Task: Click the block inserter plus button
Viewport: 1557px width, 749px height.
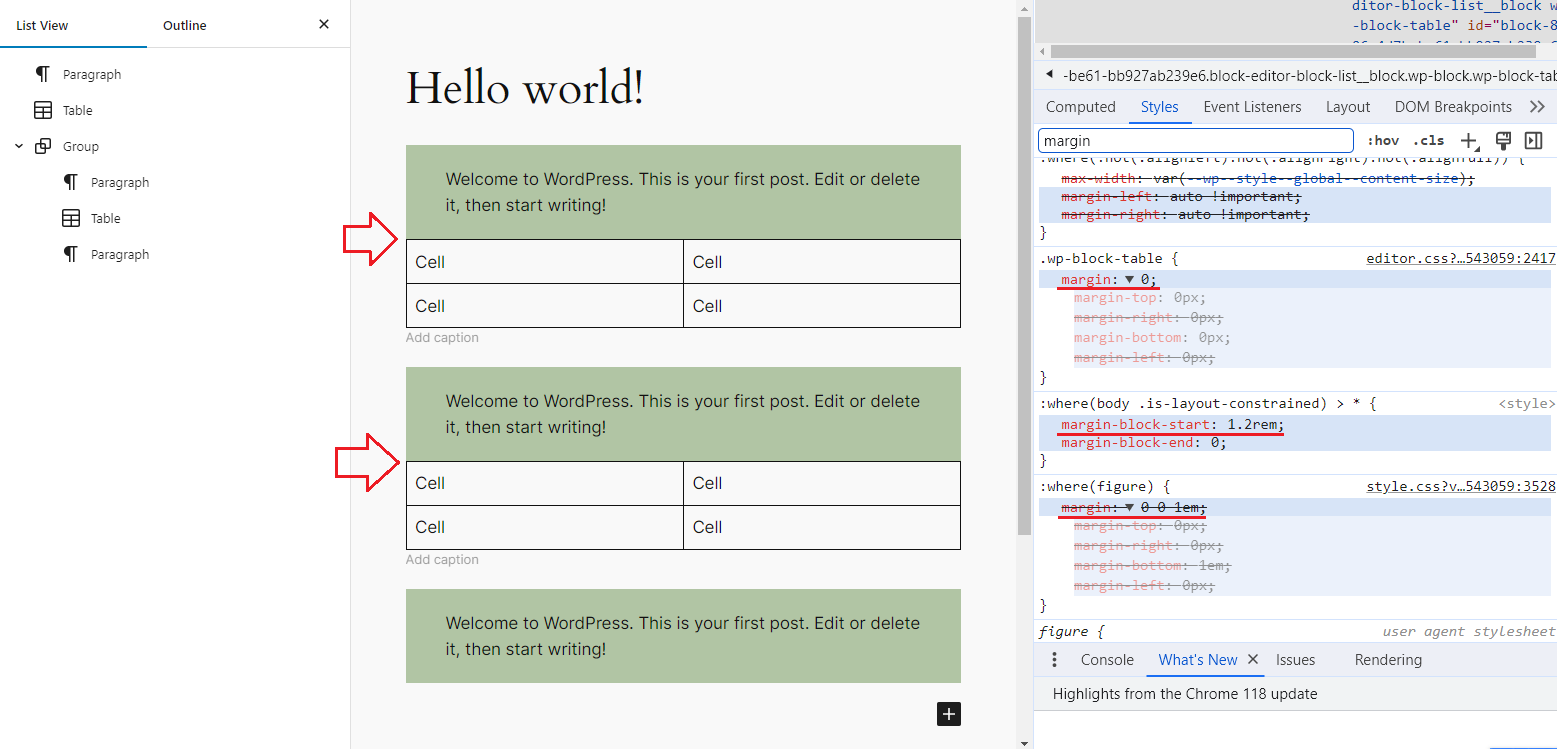Action: coord(948,714)
